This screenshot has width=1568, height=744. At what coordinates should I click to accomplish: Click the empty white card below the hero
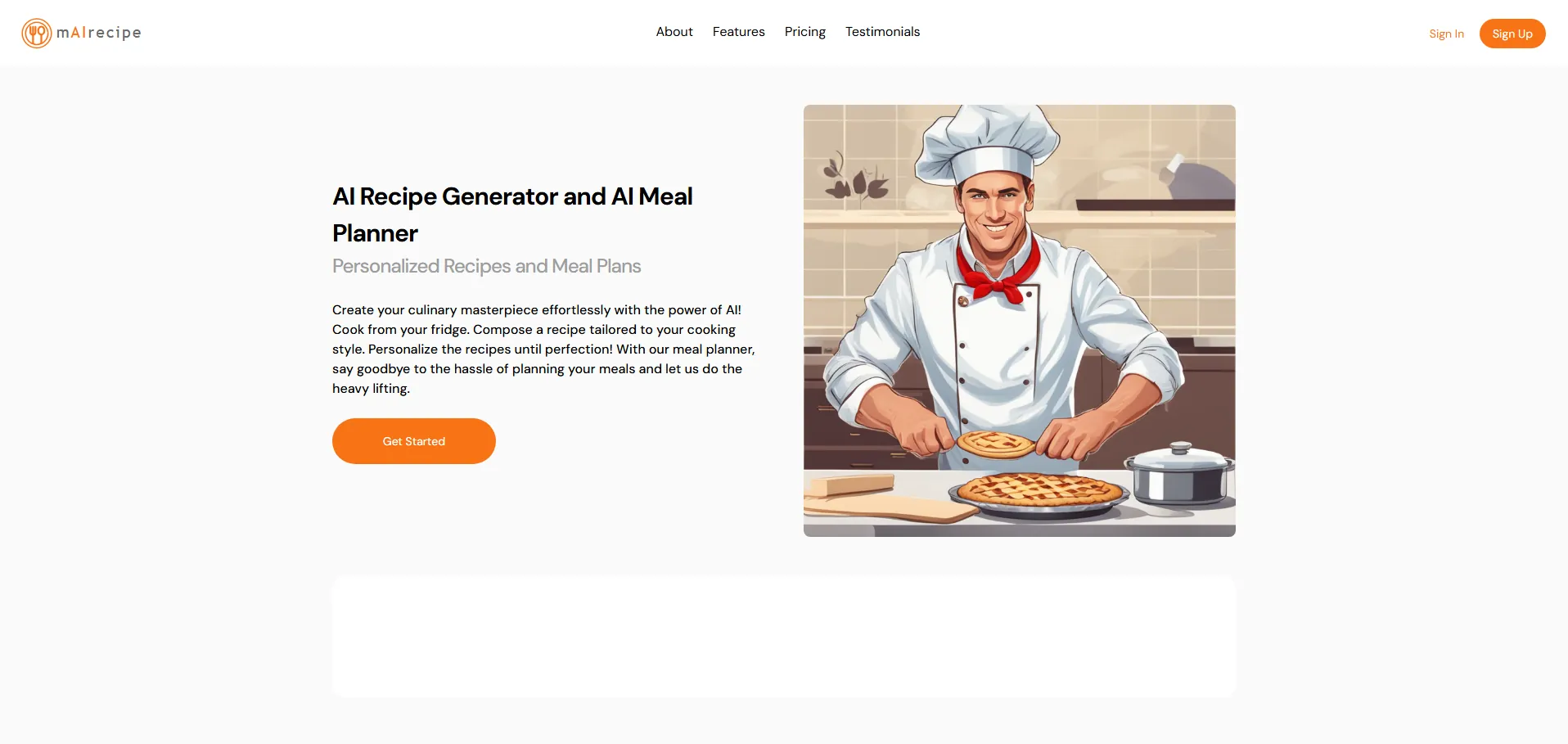pyautogui.click(x=784, y=636)
